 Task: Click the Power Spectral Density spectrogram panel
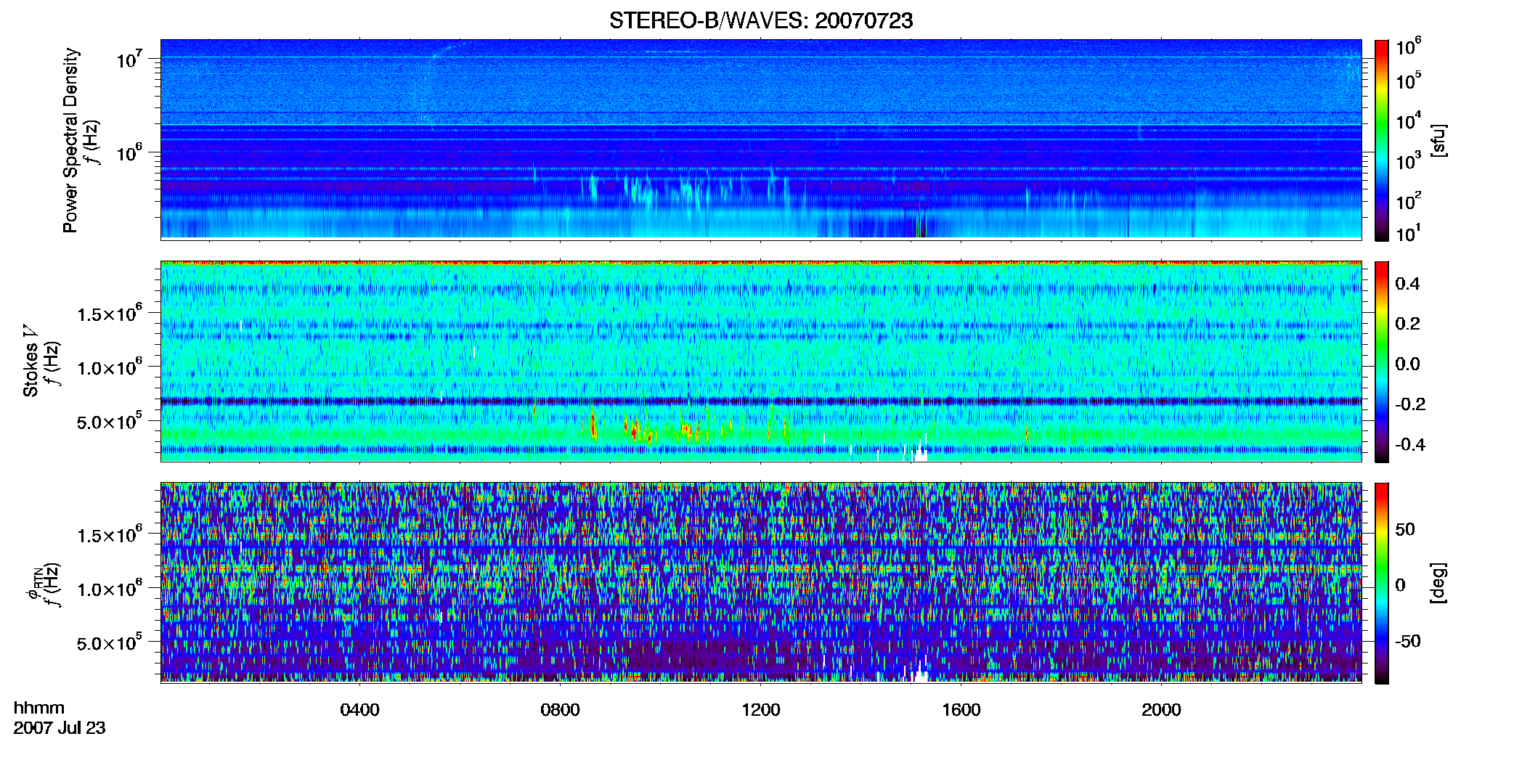pyautogui.click(x=760, y=139)
